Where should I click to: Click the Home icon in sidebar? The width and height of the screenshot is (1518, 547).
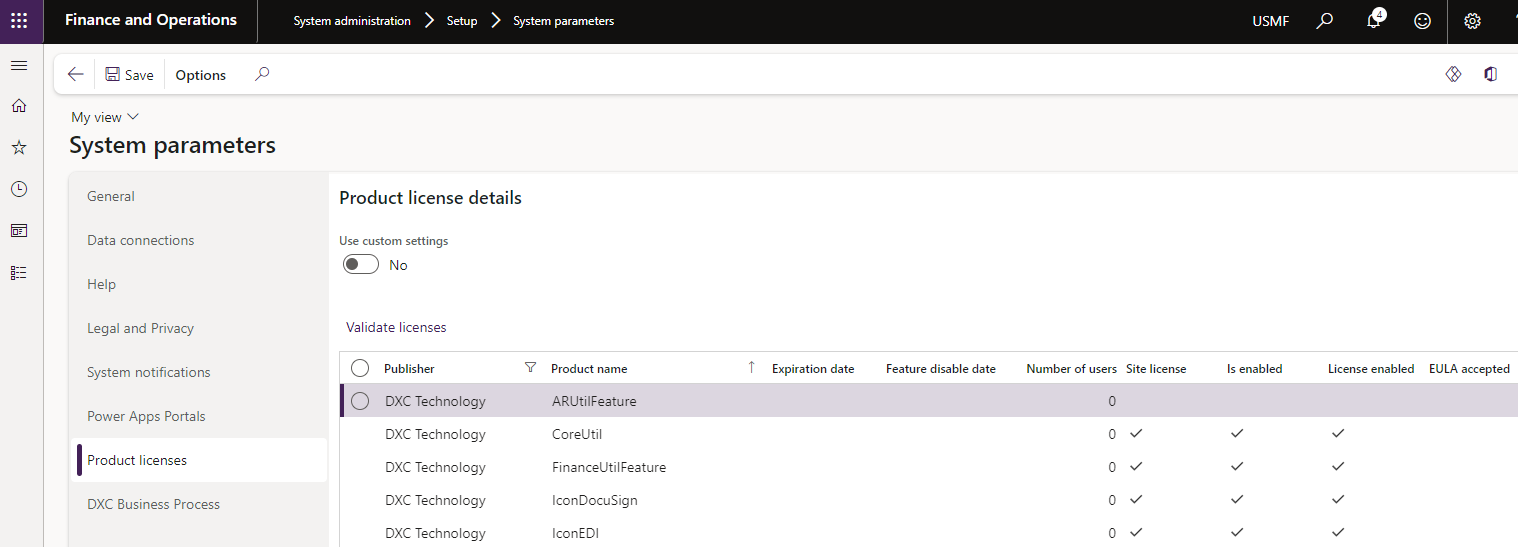(19, 106)
